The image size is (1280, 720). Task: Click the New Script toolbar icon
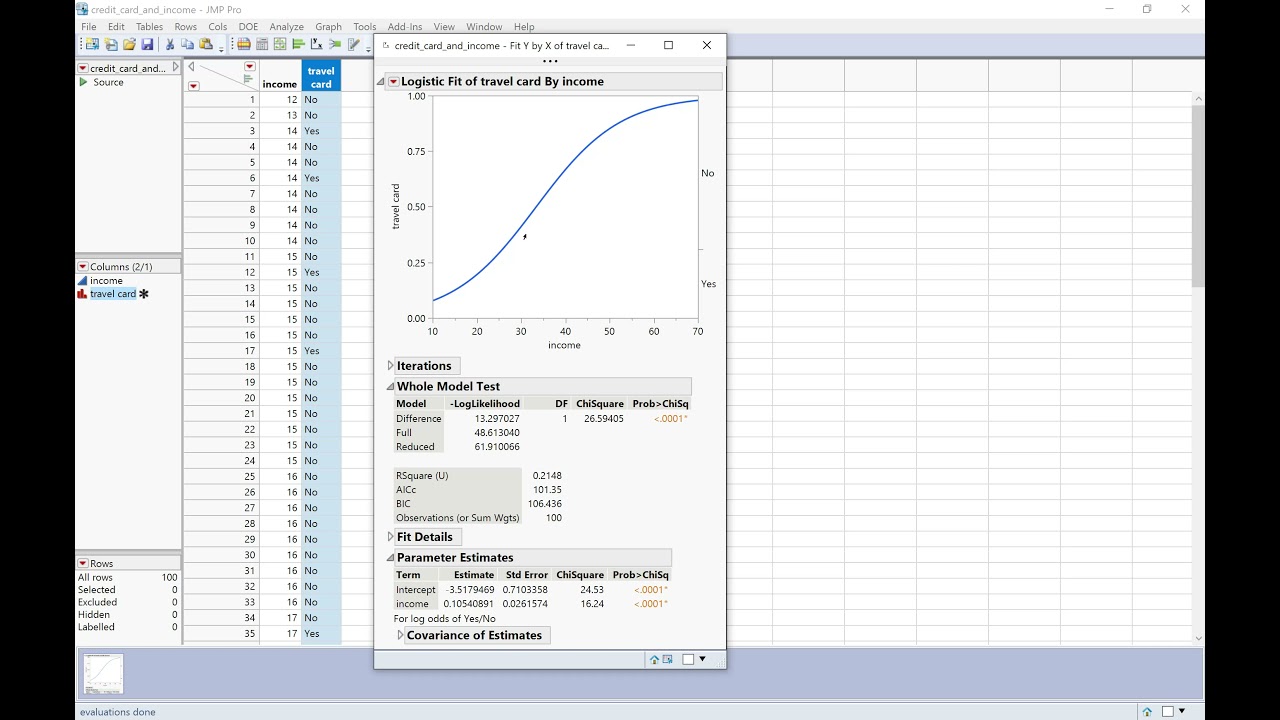point(111,44)
